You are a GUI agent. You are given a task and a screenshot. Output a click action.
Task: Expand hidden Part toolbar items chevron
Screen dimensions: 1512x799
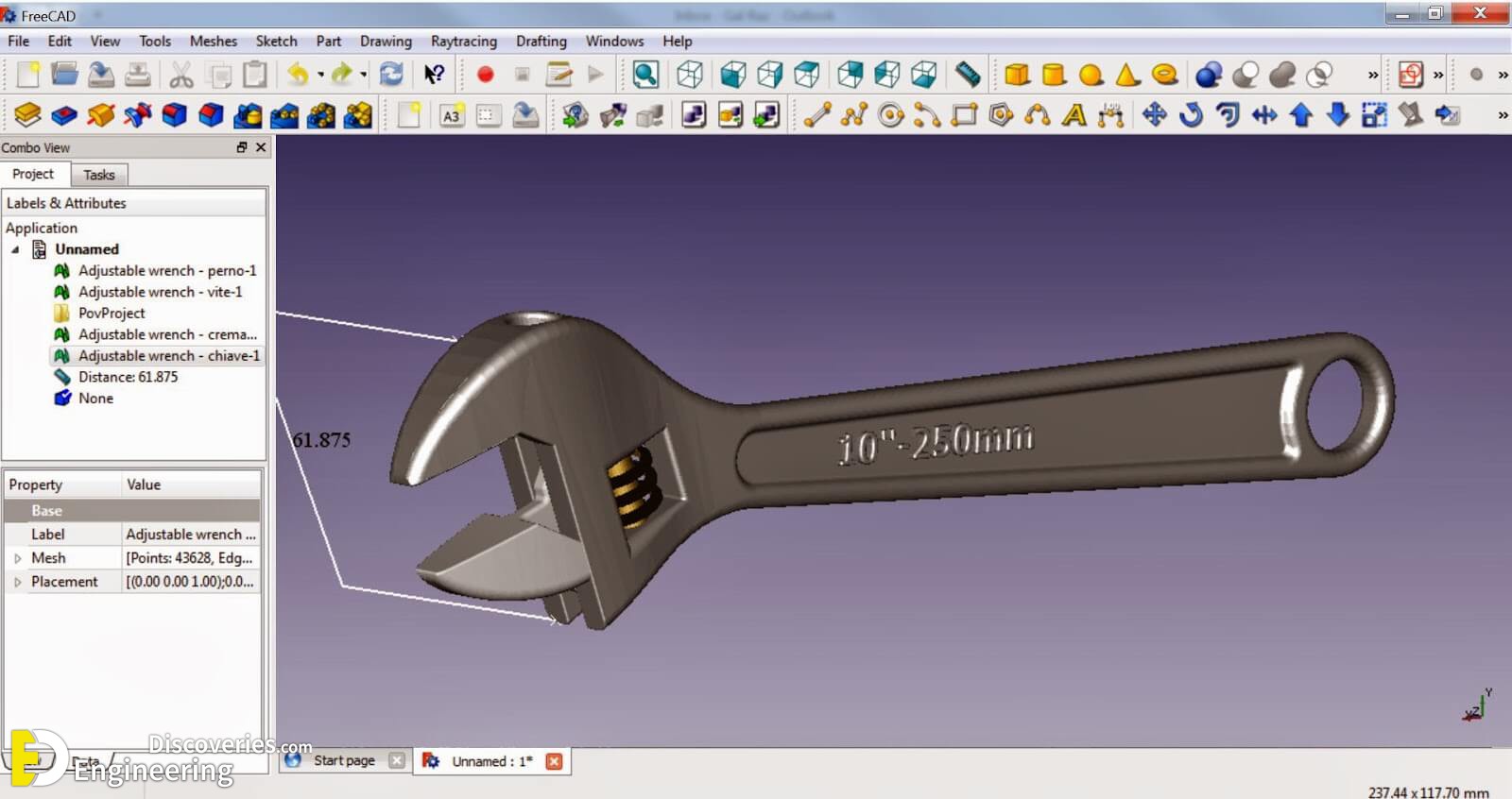[1373, 75]
